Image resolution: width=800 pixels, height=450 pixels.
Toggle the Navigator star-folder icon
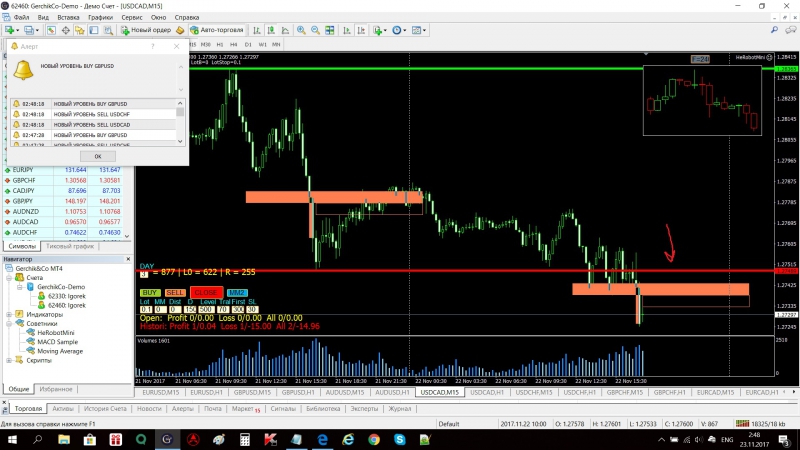[80, 30]
